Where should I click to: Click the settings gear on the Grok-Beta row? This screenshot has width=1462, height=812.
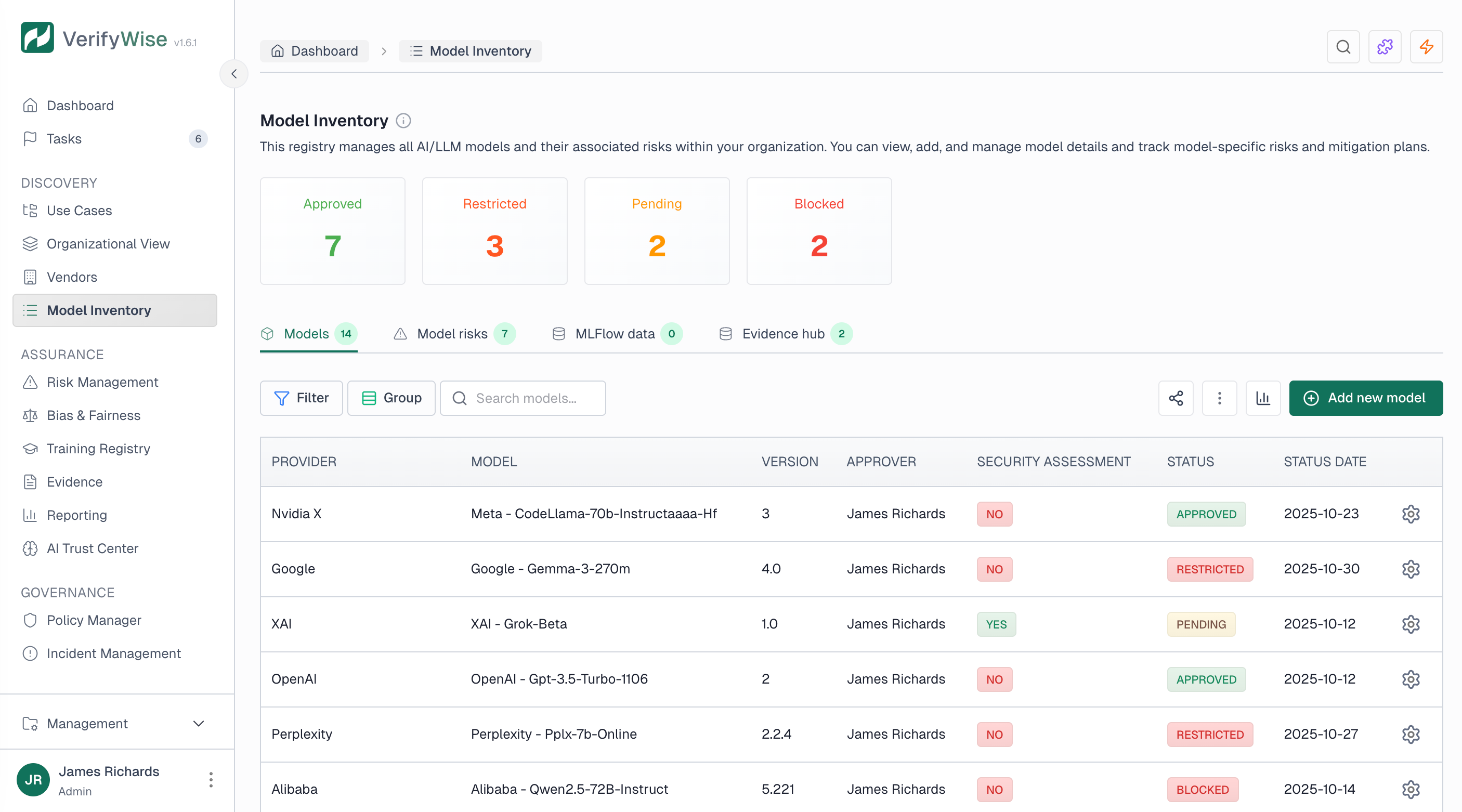coord(1411,624)
